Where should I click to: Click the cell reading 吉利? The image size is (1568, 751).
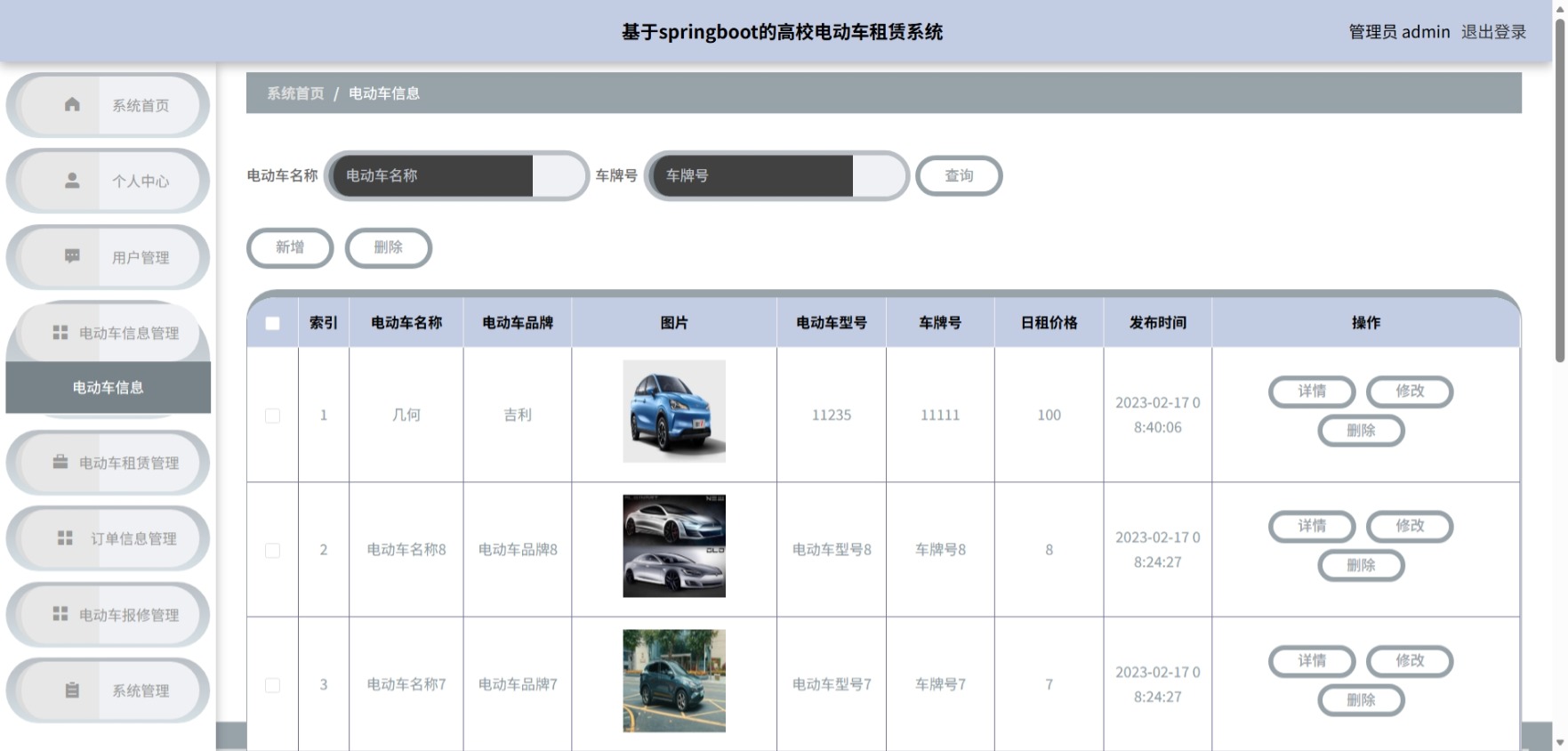point(518,415)
